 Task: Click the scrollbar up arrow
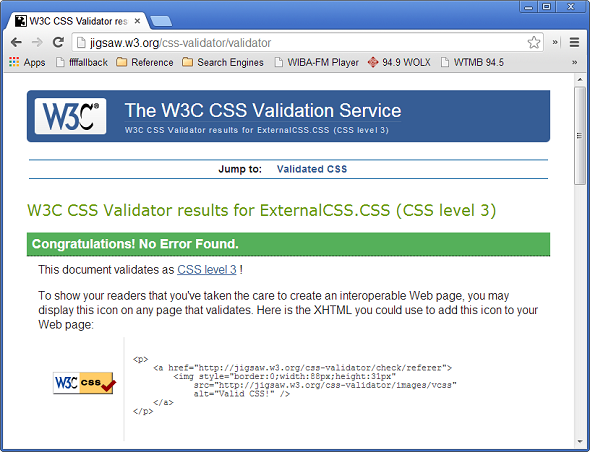(580, 79)
